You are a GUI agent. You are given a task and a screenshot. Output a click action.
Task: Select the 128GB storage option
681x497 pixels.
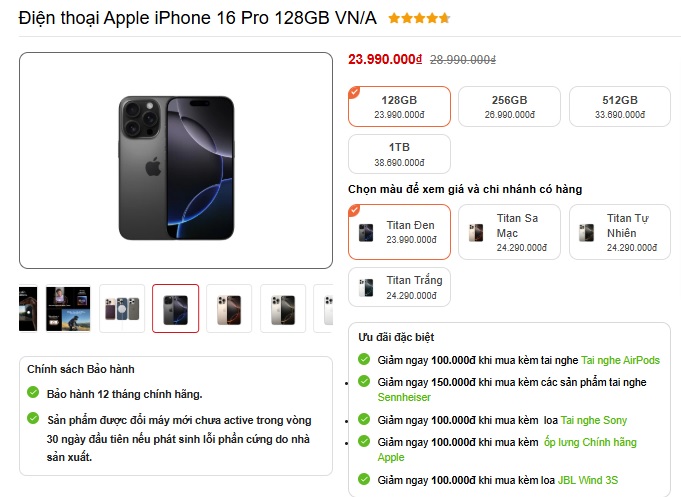pyautogui.click(x=399, y=106)
